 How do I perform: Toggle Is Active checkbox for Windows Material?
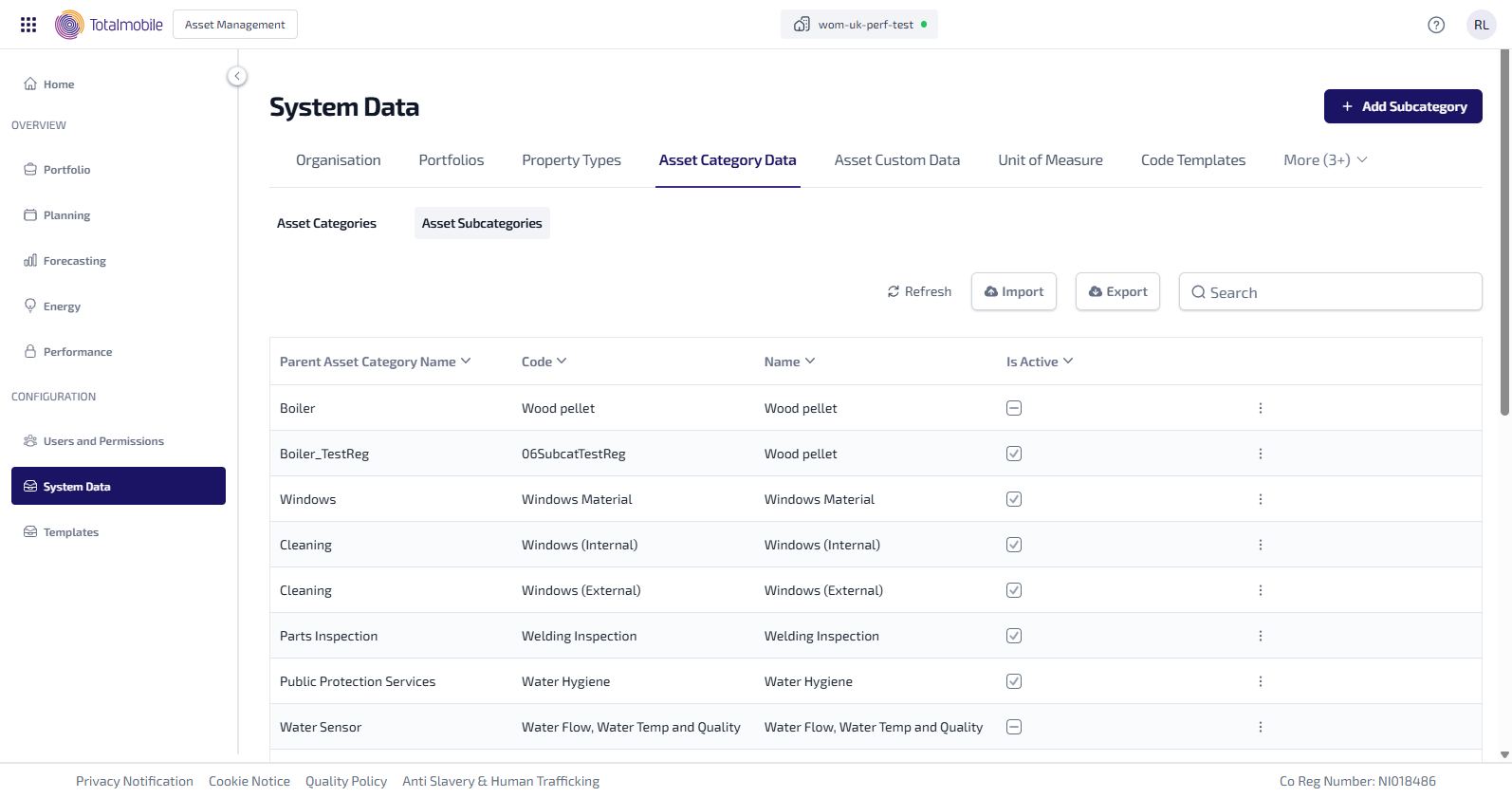(1014, 499)
